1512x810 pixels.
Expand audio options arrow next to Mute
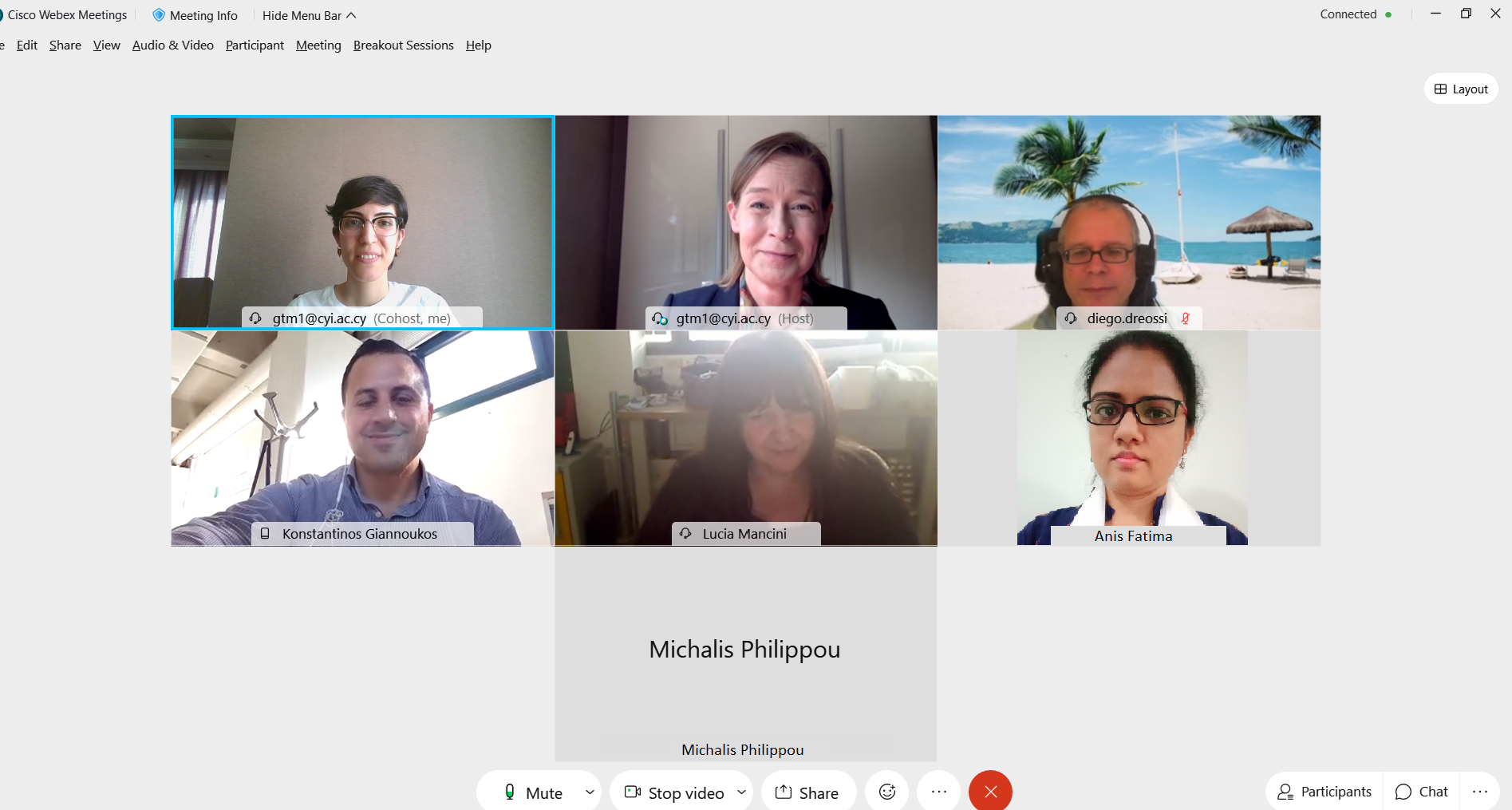click(590, 792)
